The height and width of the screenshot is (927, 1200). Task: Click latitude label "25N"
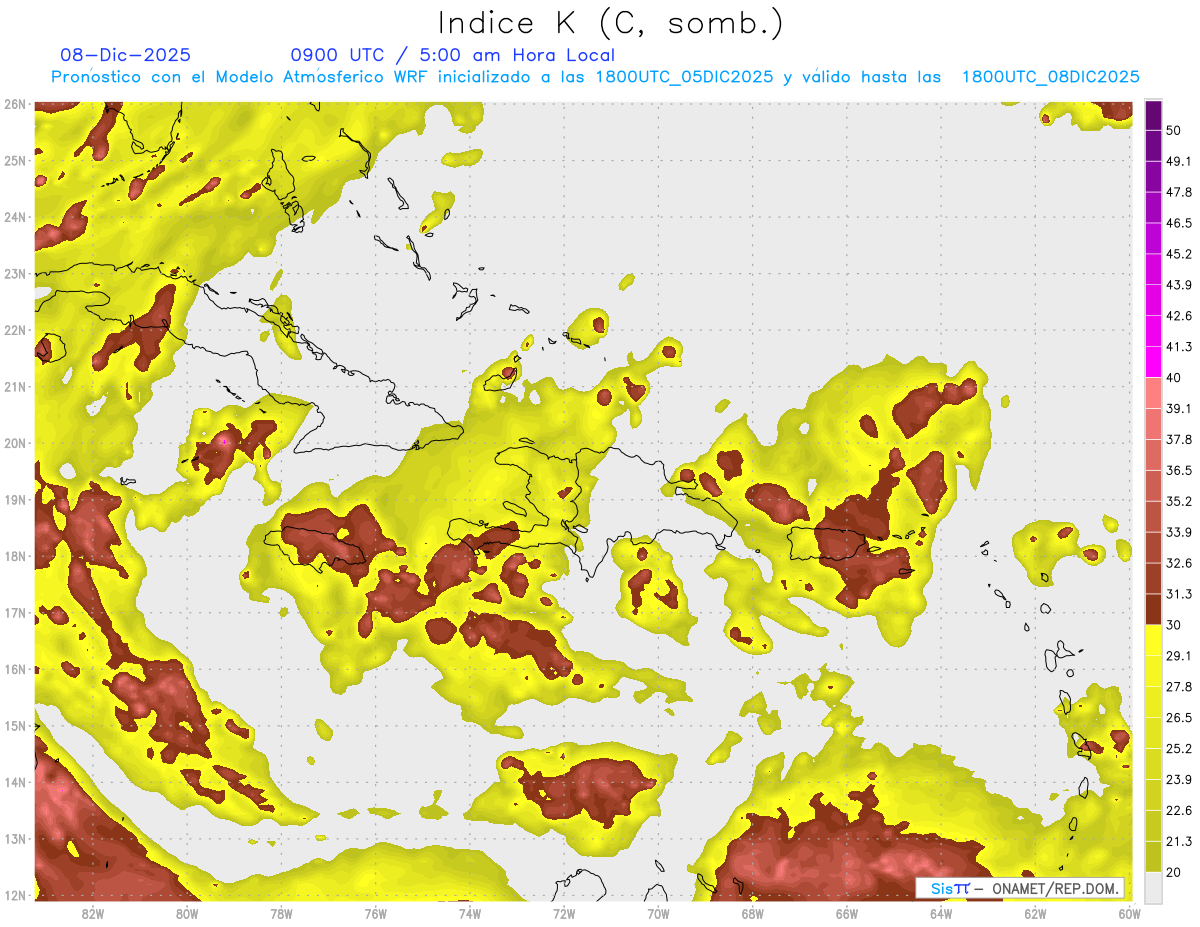pos(15,160)
